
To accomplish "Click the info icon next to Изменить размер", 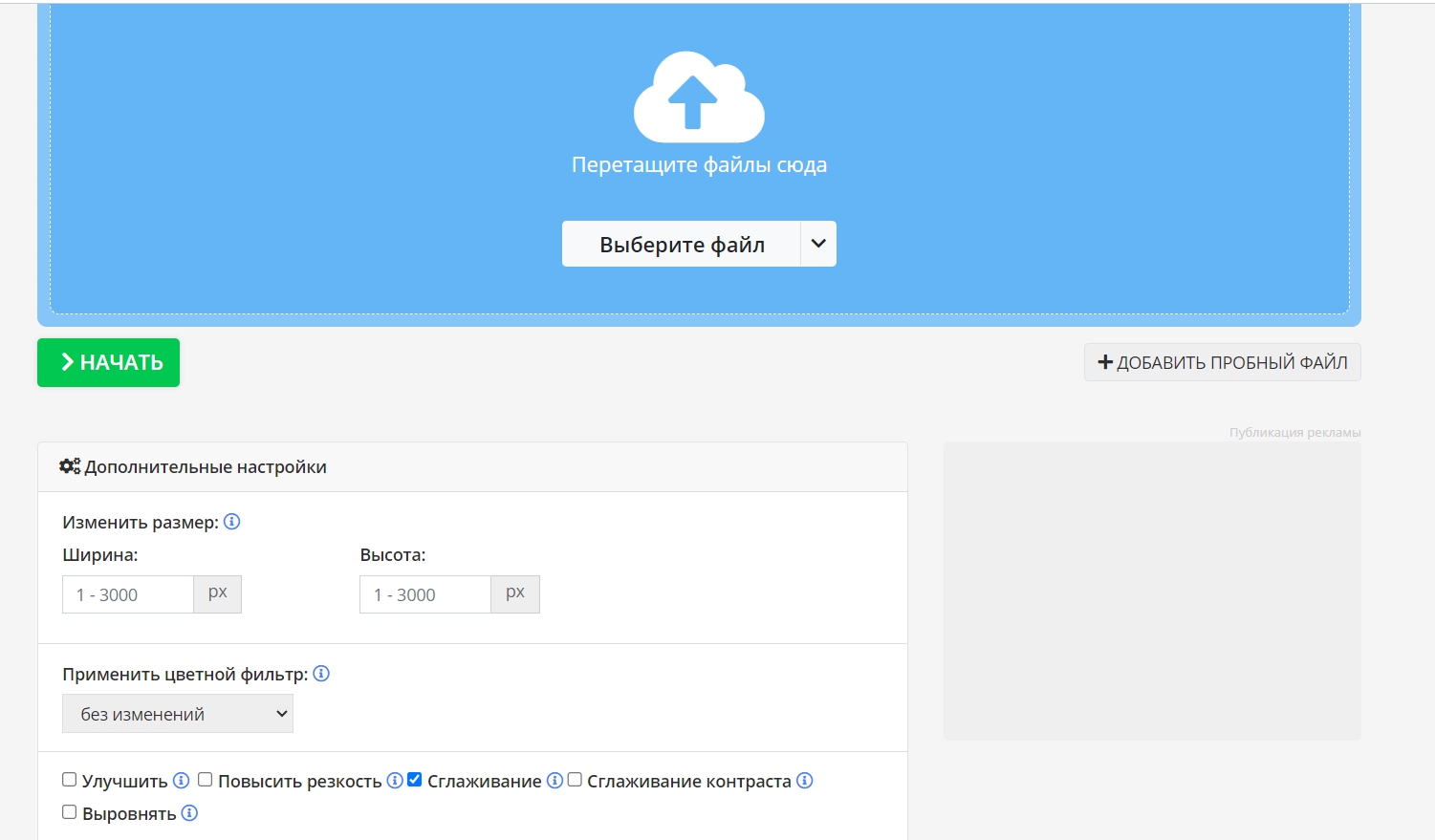I will tap(231, 522).
